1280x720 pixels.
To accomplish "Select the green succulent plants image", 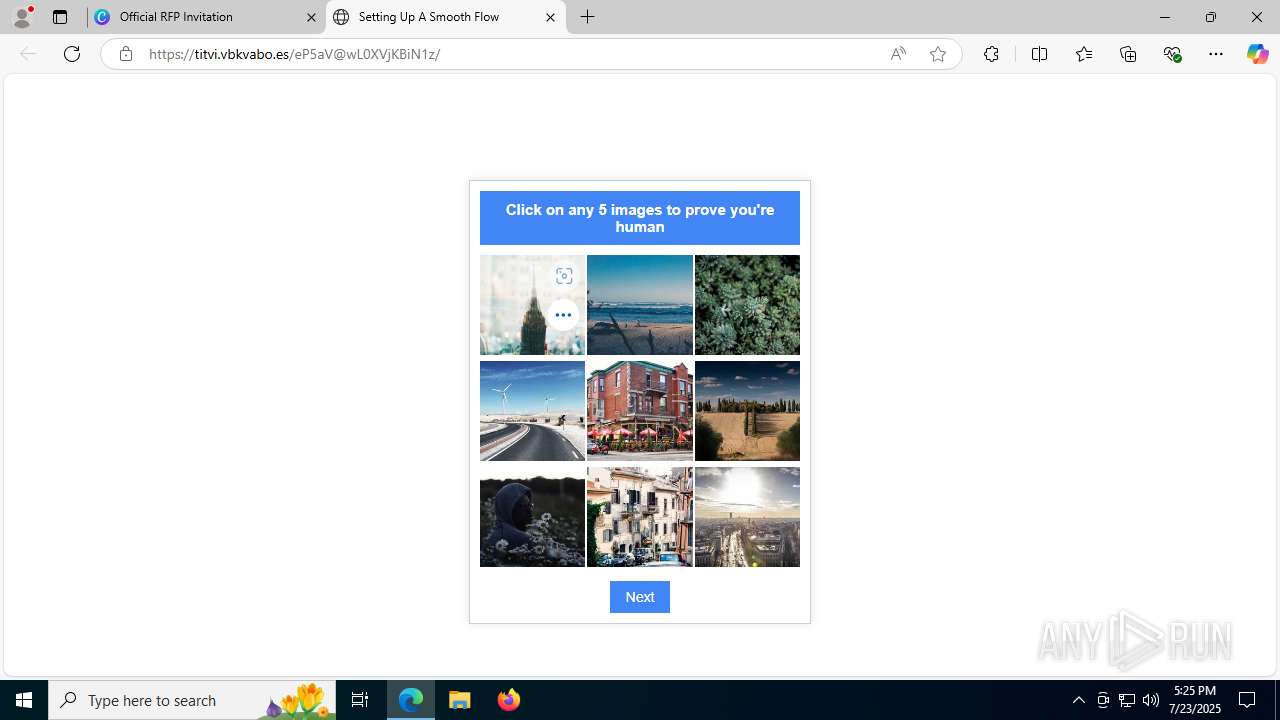I will [x=747, y=305].
